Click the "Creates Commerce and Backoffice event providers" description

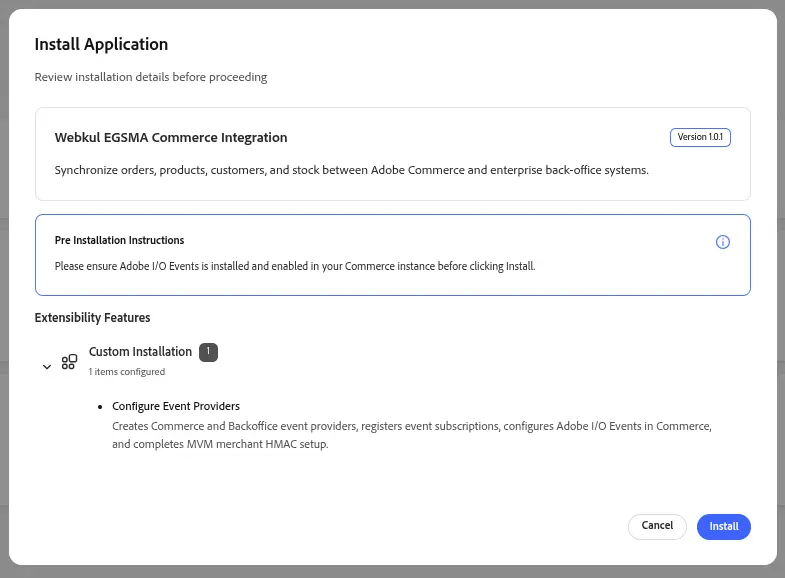[412, 435]
